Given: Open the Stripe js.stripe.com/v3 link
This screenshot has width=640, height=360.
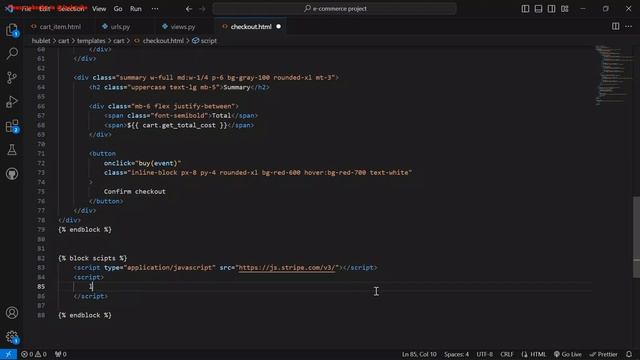Looking at the screenshot, I should 288,268.
